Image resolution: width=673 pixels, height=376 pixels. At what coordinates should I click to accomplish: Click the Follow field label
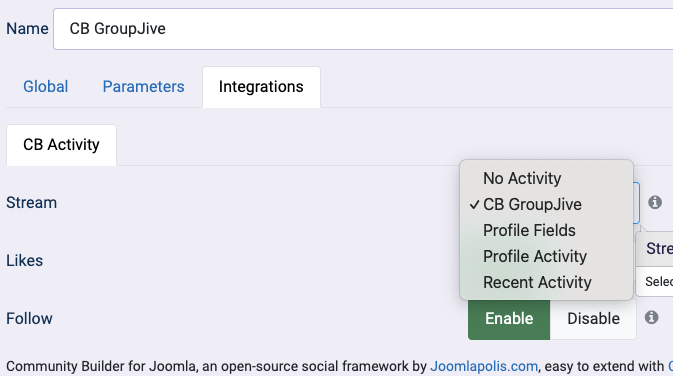[x=29, y=318]
